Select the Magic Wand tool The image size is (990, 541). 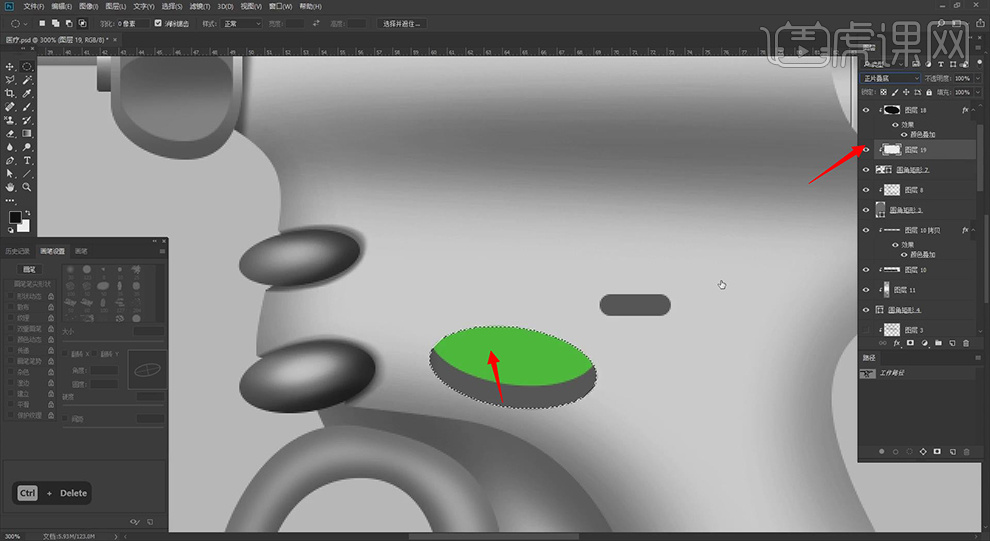(27, 80)
